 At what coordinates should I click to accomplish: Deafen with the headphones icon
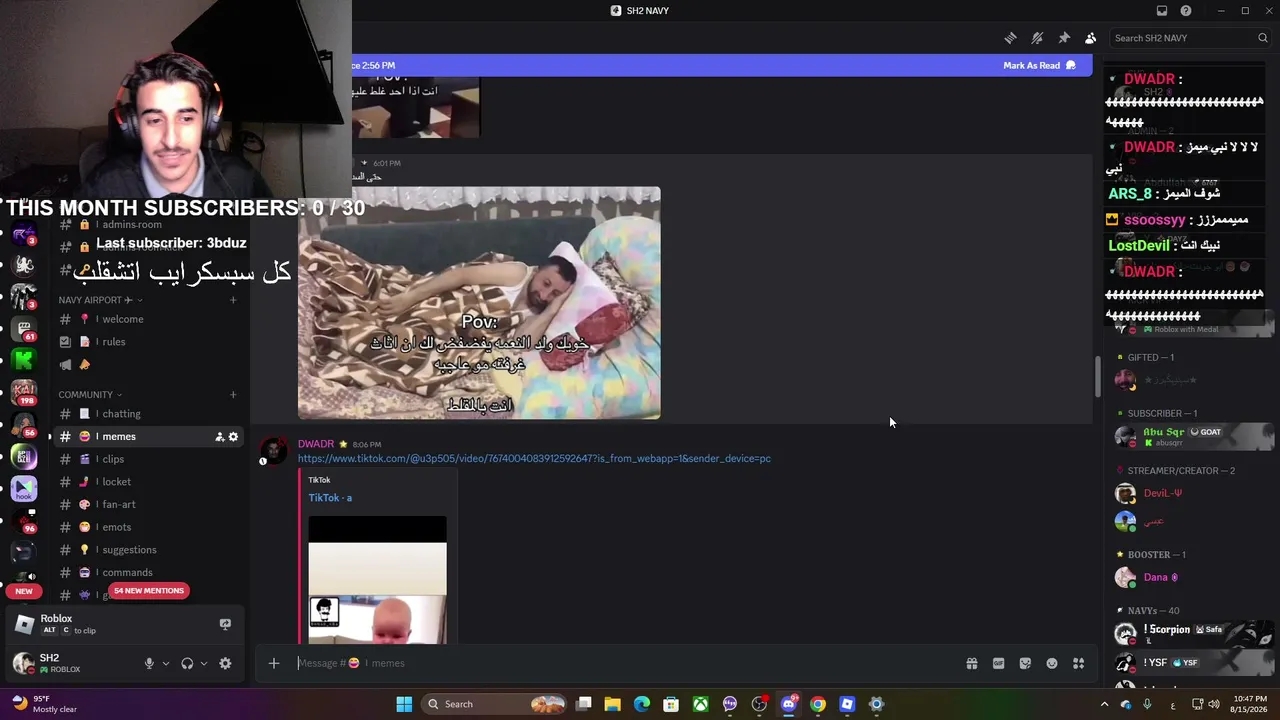(187, 663)
